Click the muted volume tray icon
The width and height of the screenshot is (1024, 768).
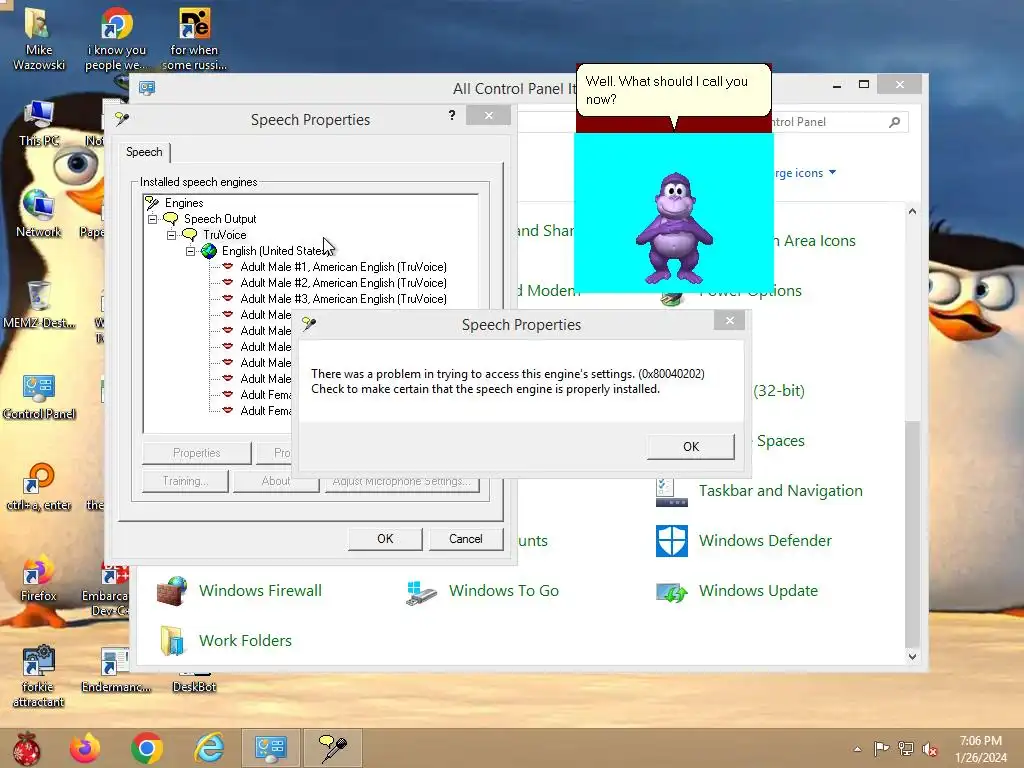pos(930,749)
